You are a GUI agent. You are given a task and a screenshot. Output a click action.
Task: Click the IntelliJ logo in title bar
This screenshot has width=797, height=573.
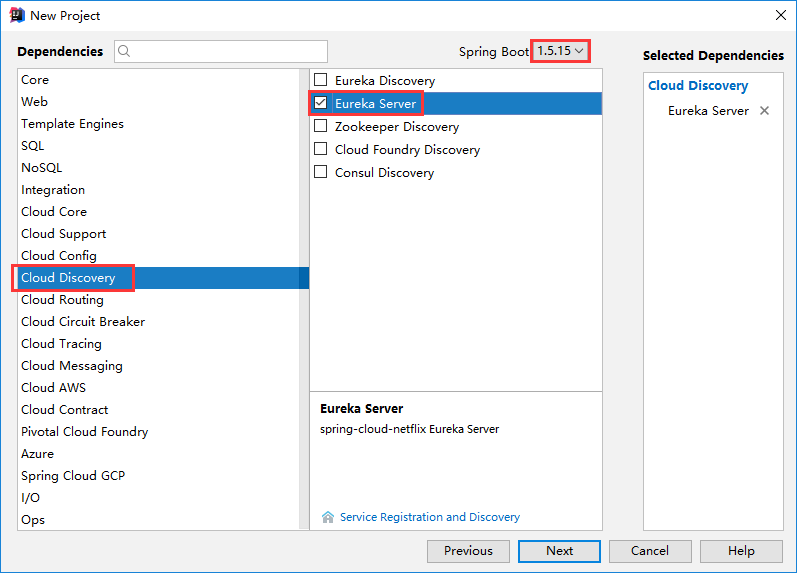(x=17, y=15)
